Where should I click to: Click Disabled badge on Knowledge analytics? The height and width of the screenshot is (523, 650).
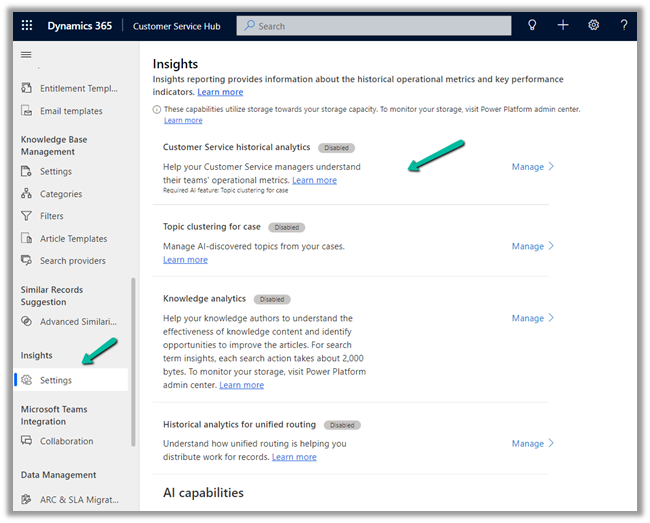coord(272,299)
